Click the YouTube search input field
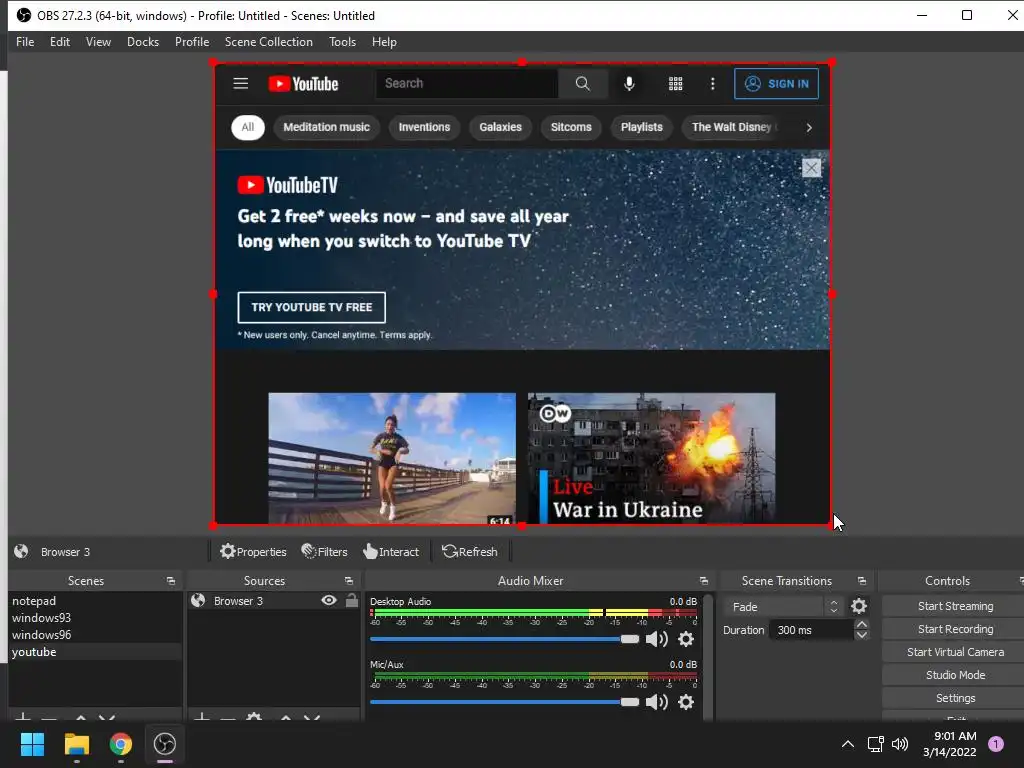Viewport: 1024px width, 768px height. point(467,84)
